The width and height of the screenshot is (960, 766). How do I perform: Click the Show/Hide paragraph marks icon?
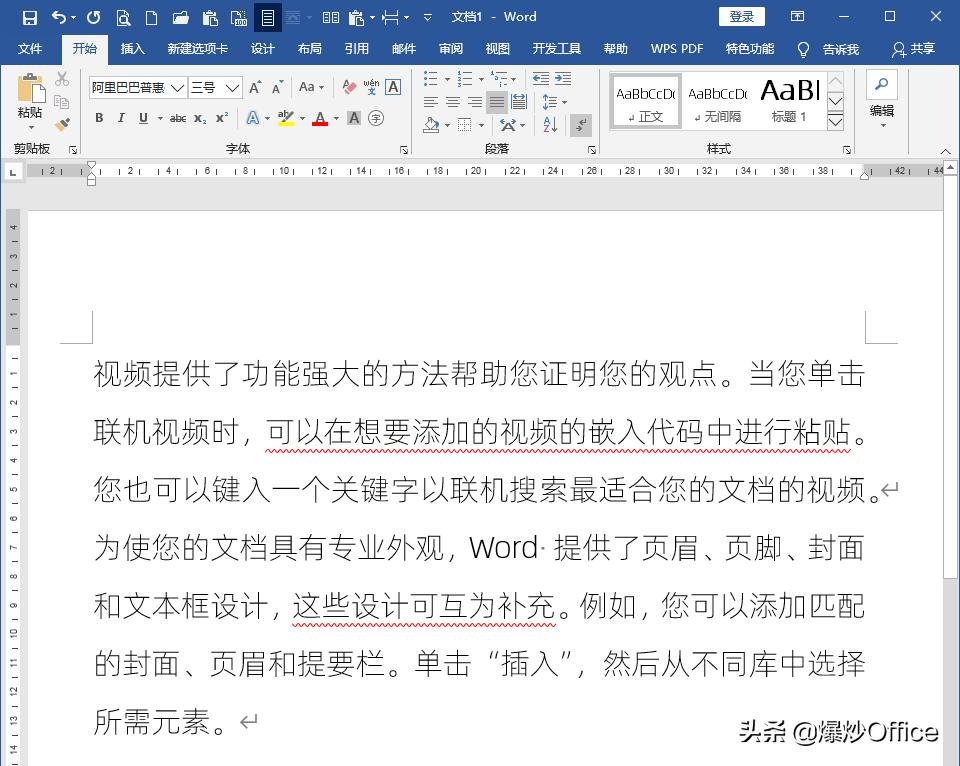click(x=581, y=124)
